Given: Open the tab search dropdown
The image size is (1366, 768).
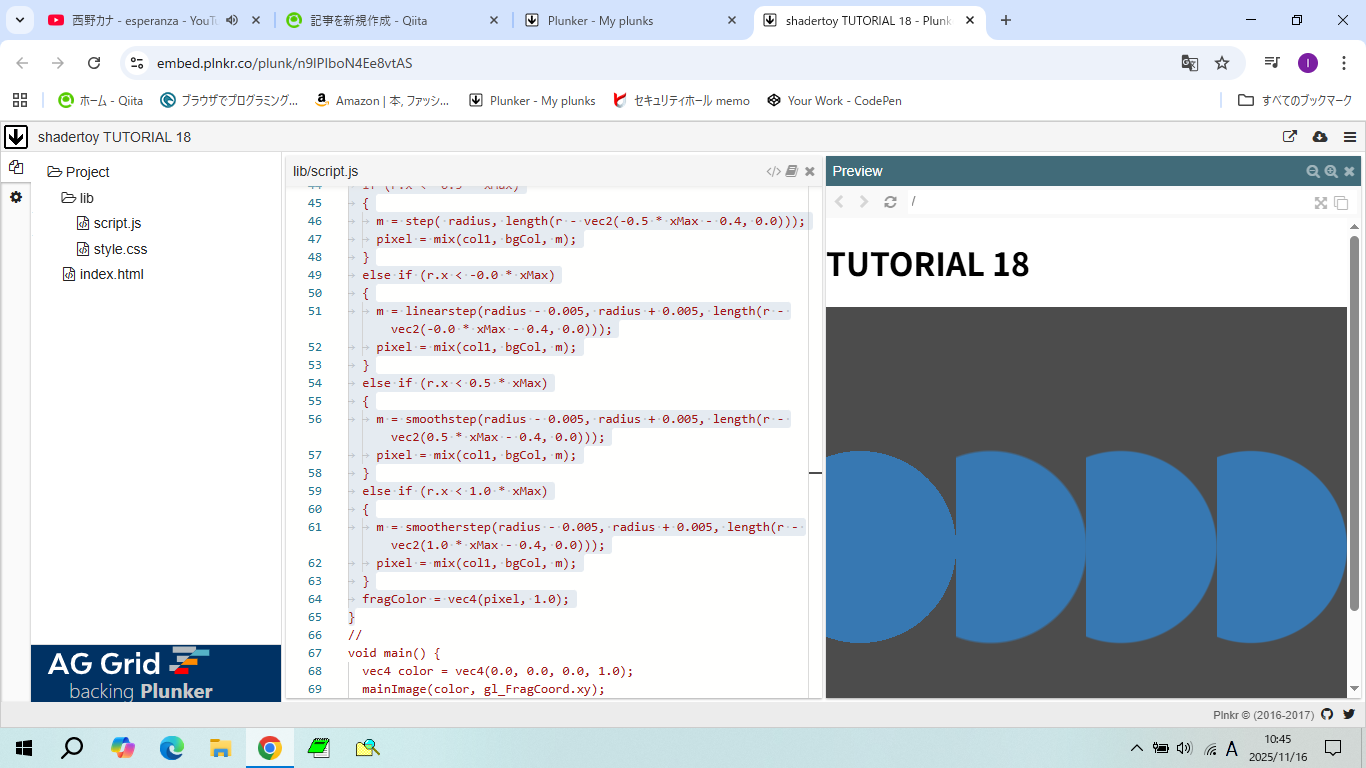Looking at the screenshot, I should point(19,20).
